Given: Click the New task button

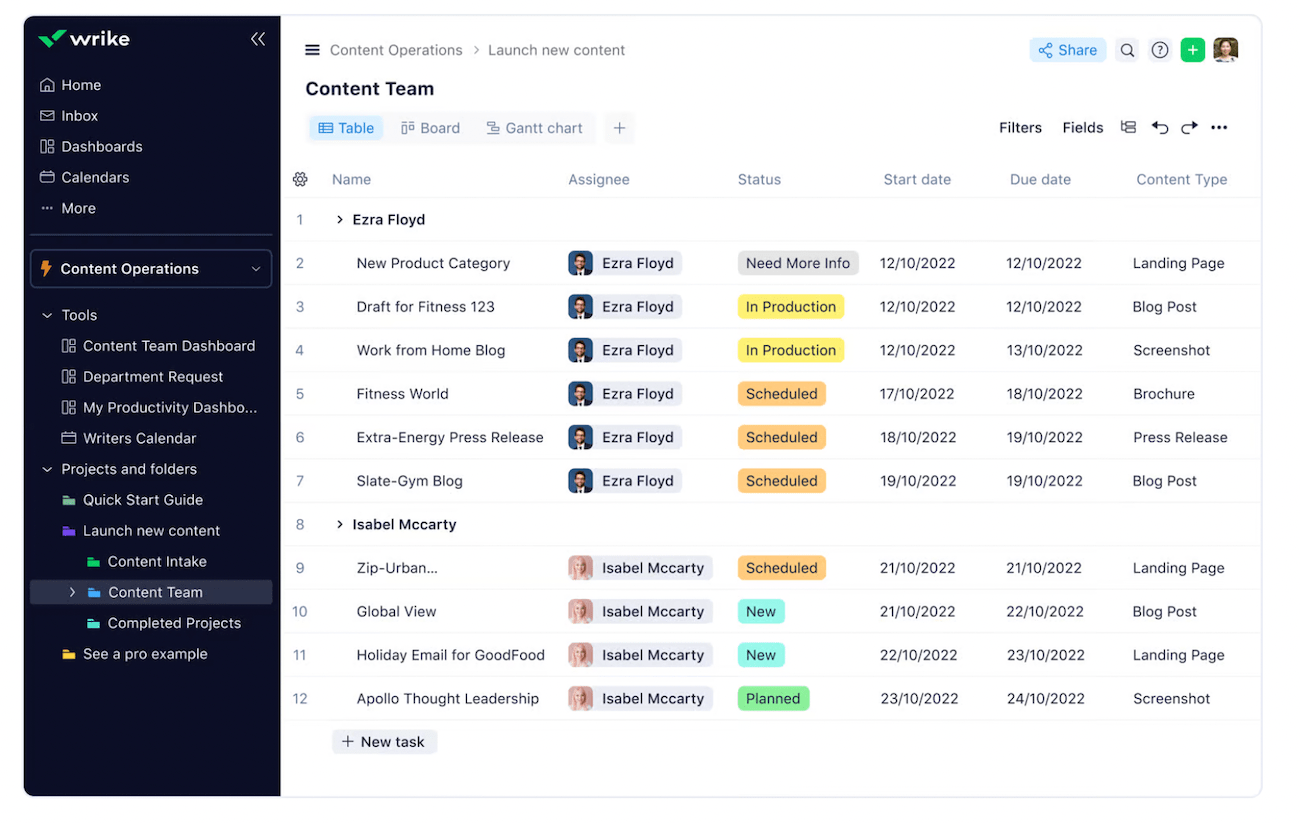Looking at the screenshot, I should (x=384, y=742).
